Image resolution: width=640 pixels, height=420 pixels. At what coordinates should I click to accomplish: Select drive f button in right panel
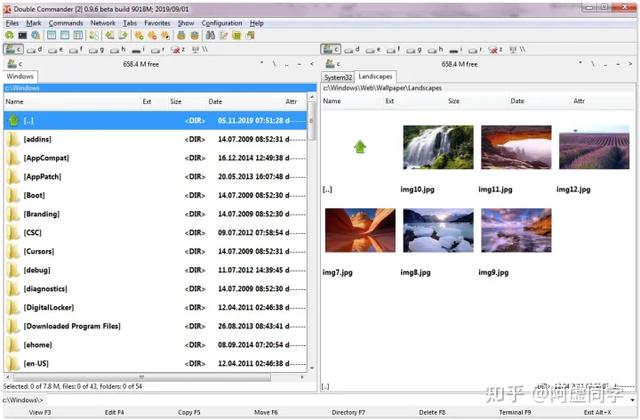[x=393, y=50]
